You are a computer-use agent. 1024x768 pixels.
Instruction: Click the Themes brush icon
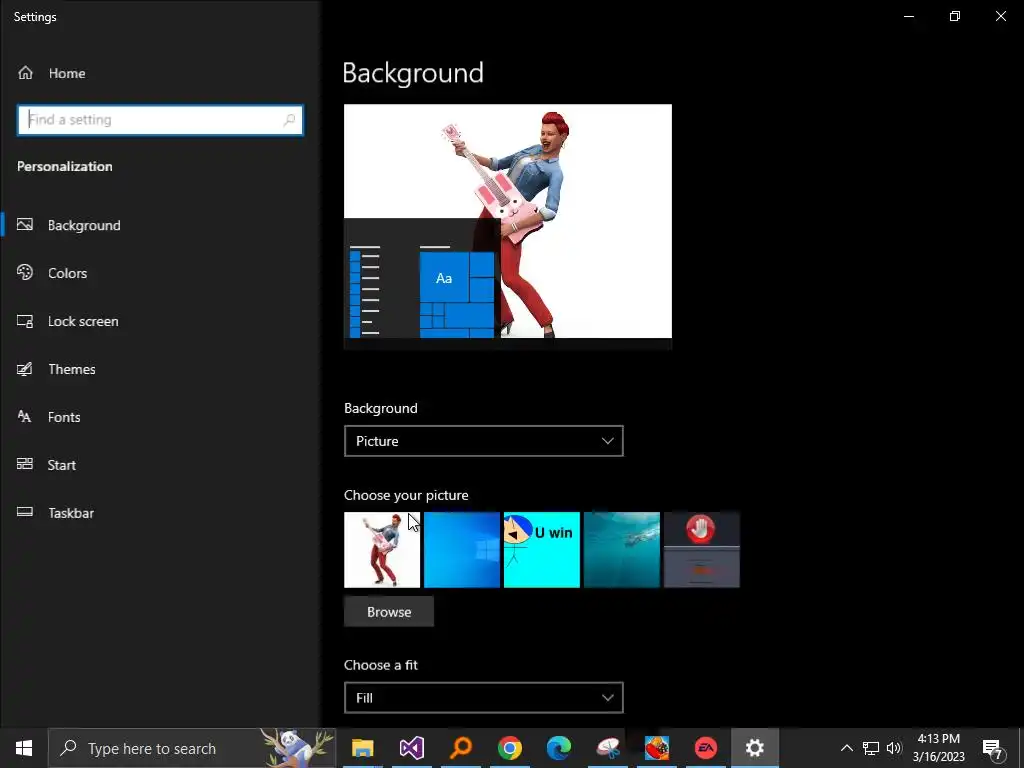pos(25,369)
